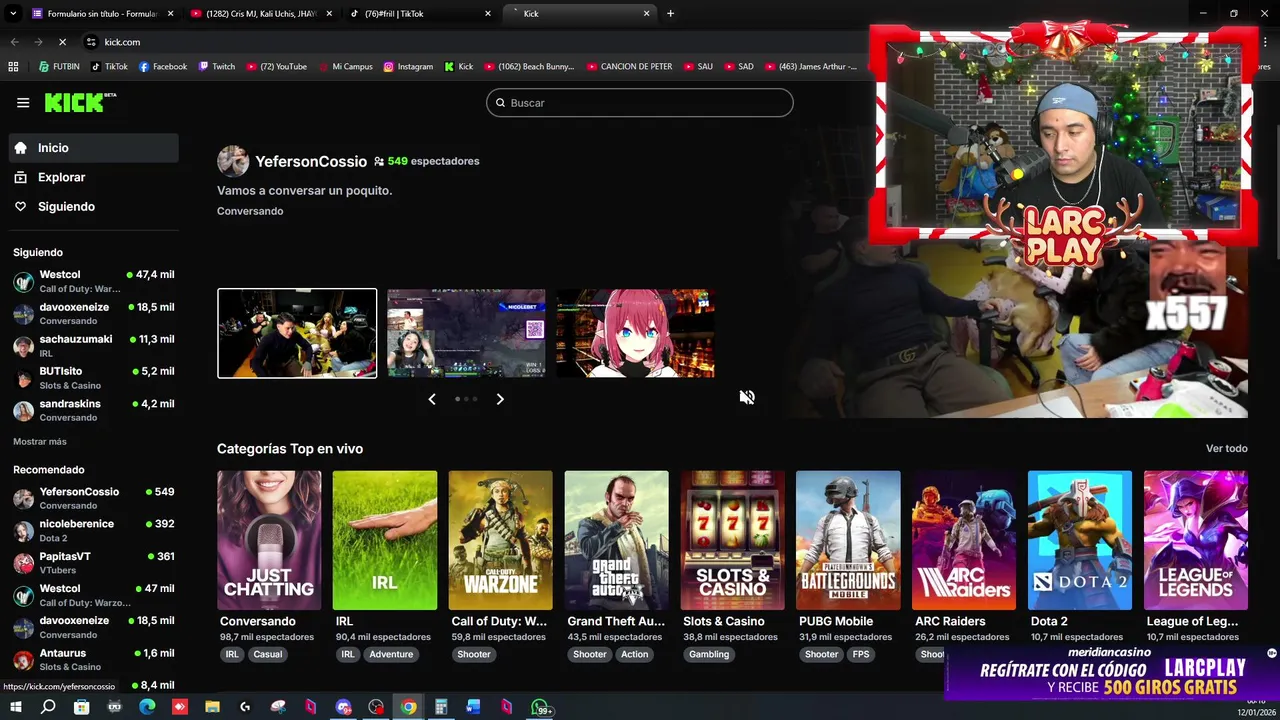Go back to the previous page
This screenshot has height=720, width=1280.
14,42
